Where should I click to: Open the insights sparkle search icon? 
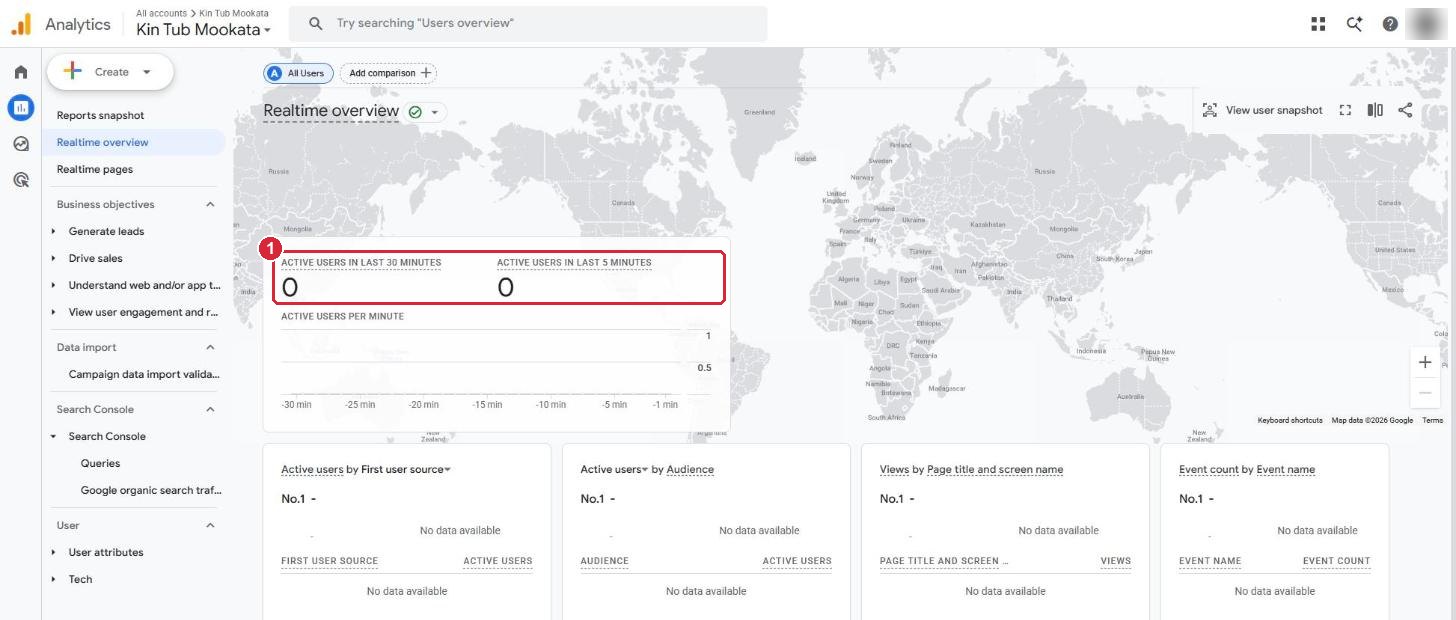pos(1354,24)
